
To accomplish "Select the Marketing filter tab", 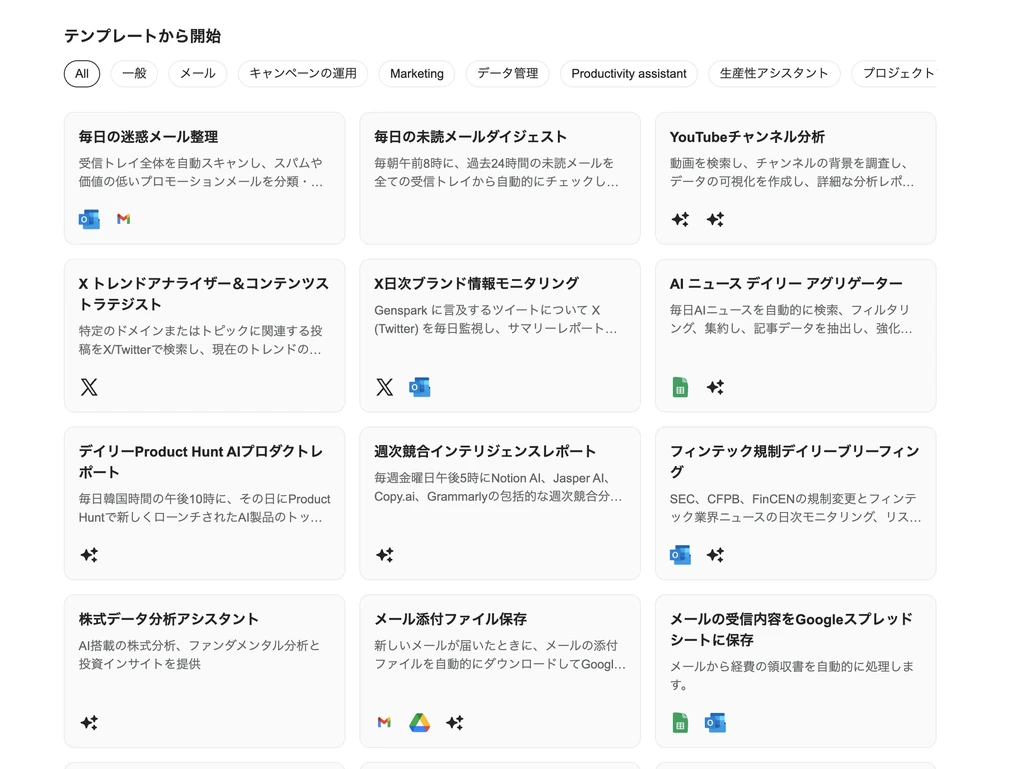I will [416, 73].
